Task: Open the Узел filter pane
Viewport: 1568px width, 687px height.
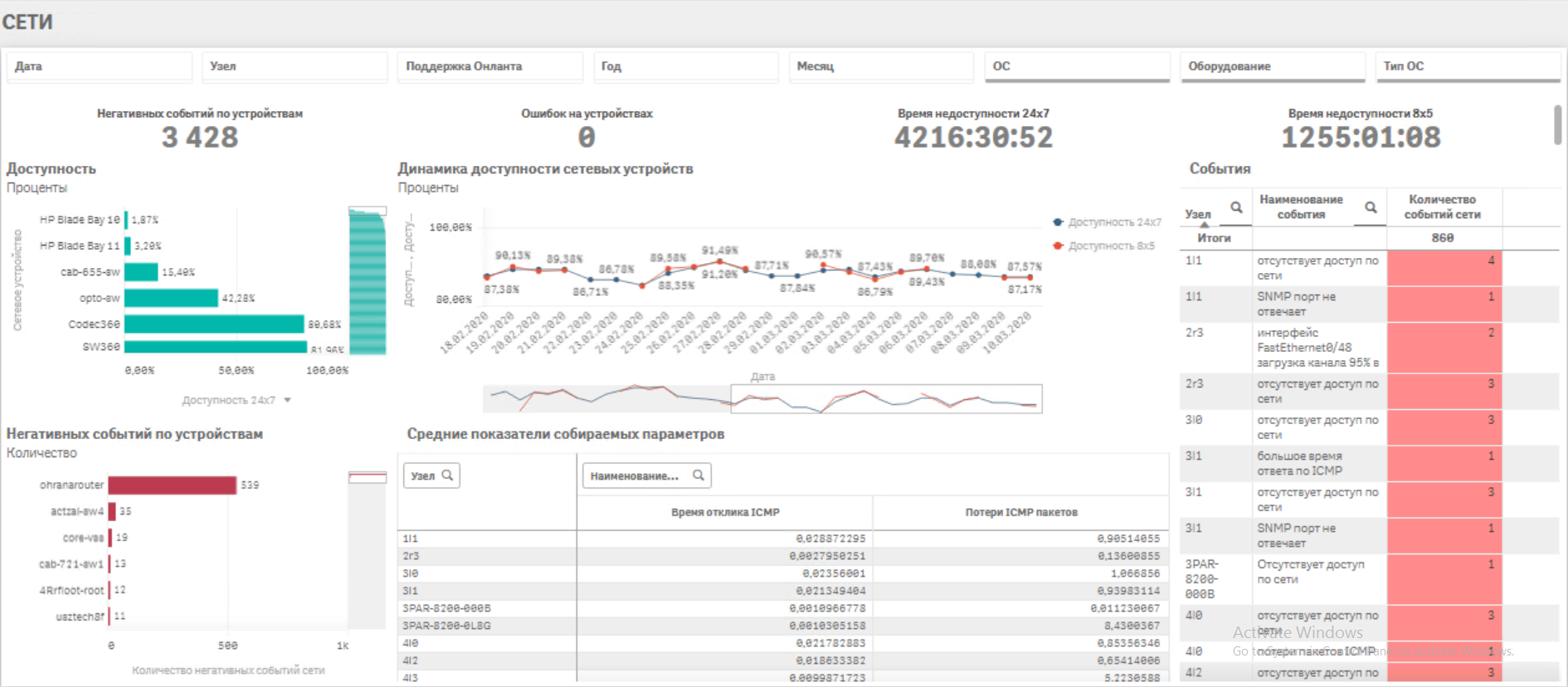Action: coord(295,66)
